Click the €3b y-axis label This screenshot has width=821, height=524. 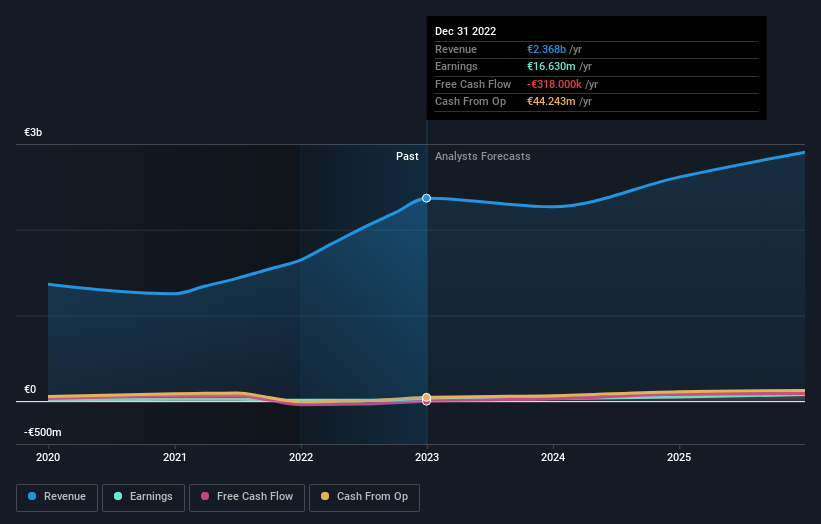tap(33, 132)
